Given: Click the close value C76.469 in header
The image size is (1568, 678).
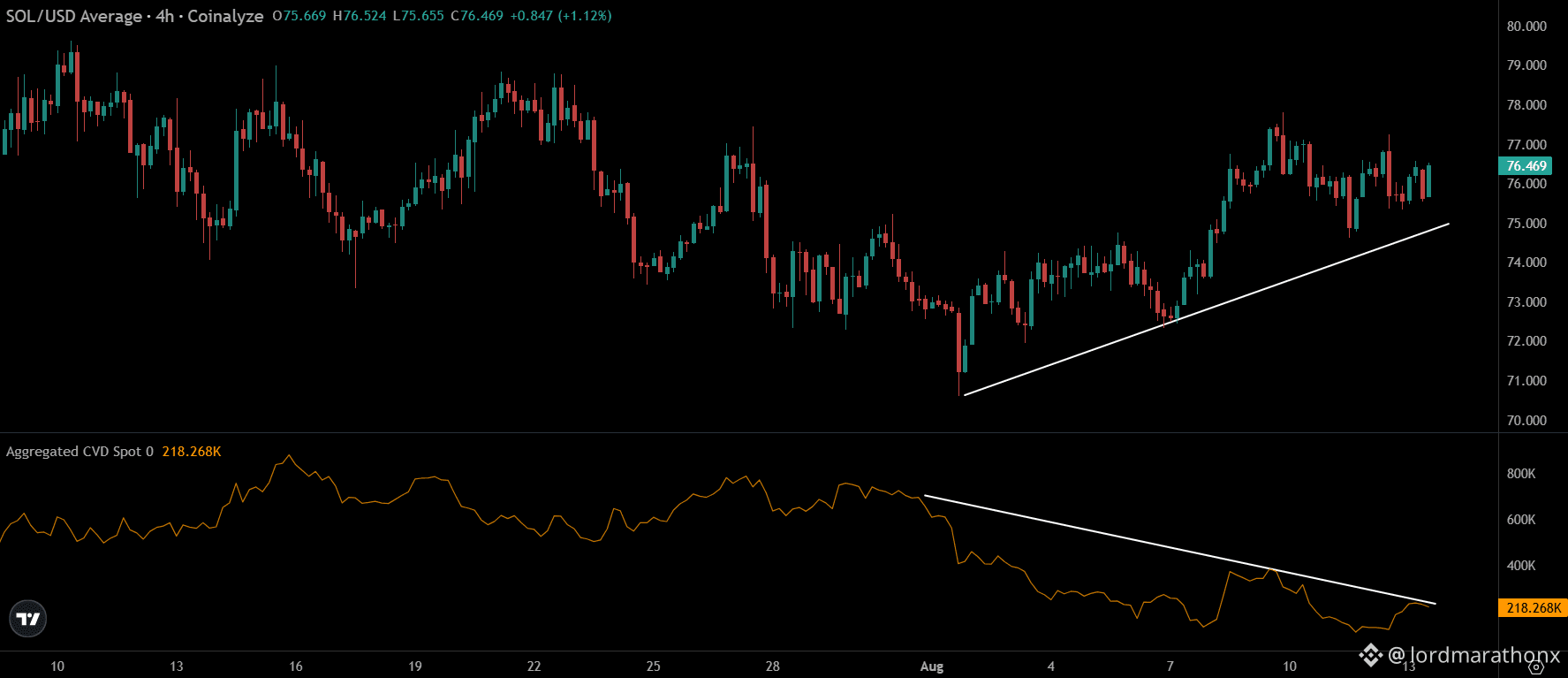Looking at the screenshot, I should pos(477,16).
